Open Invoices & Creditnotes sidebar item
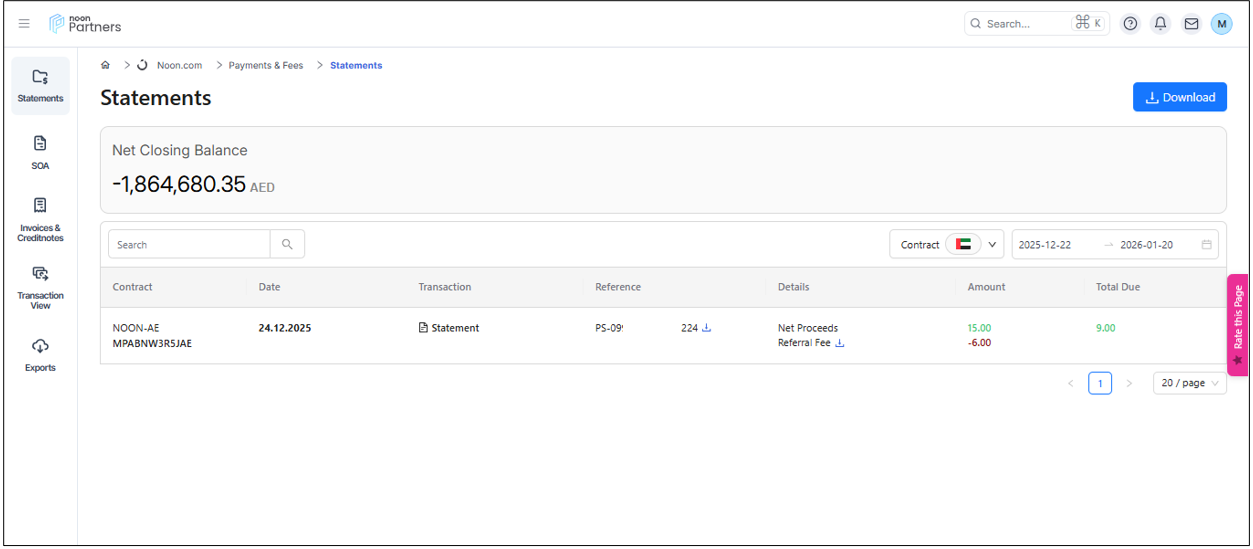This screenshot has height=549, width=1253. 40,218
